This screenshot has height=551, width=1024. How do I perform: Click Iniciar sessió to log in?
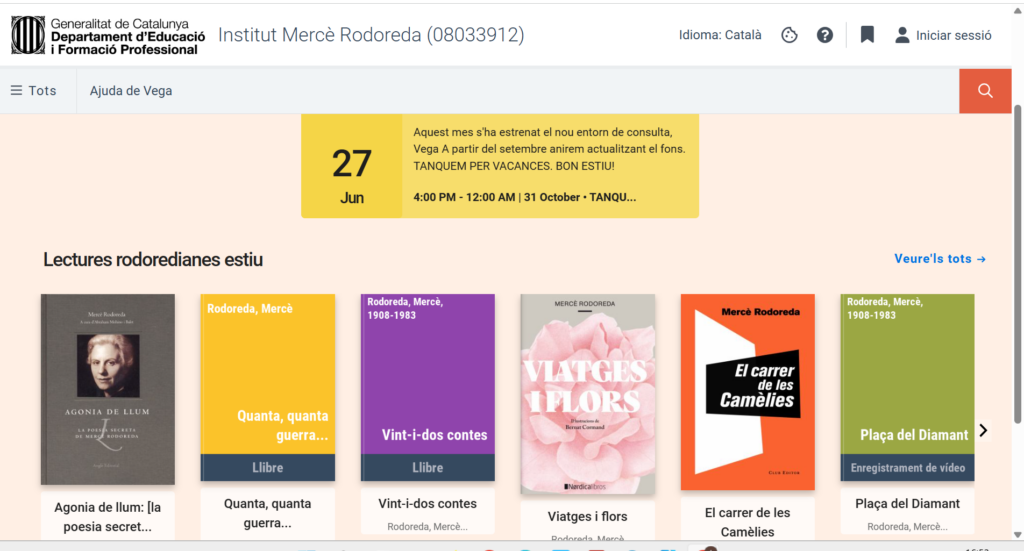tap(953, 35)
